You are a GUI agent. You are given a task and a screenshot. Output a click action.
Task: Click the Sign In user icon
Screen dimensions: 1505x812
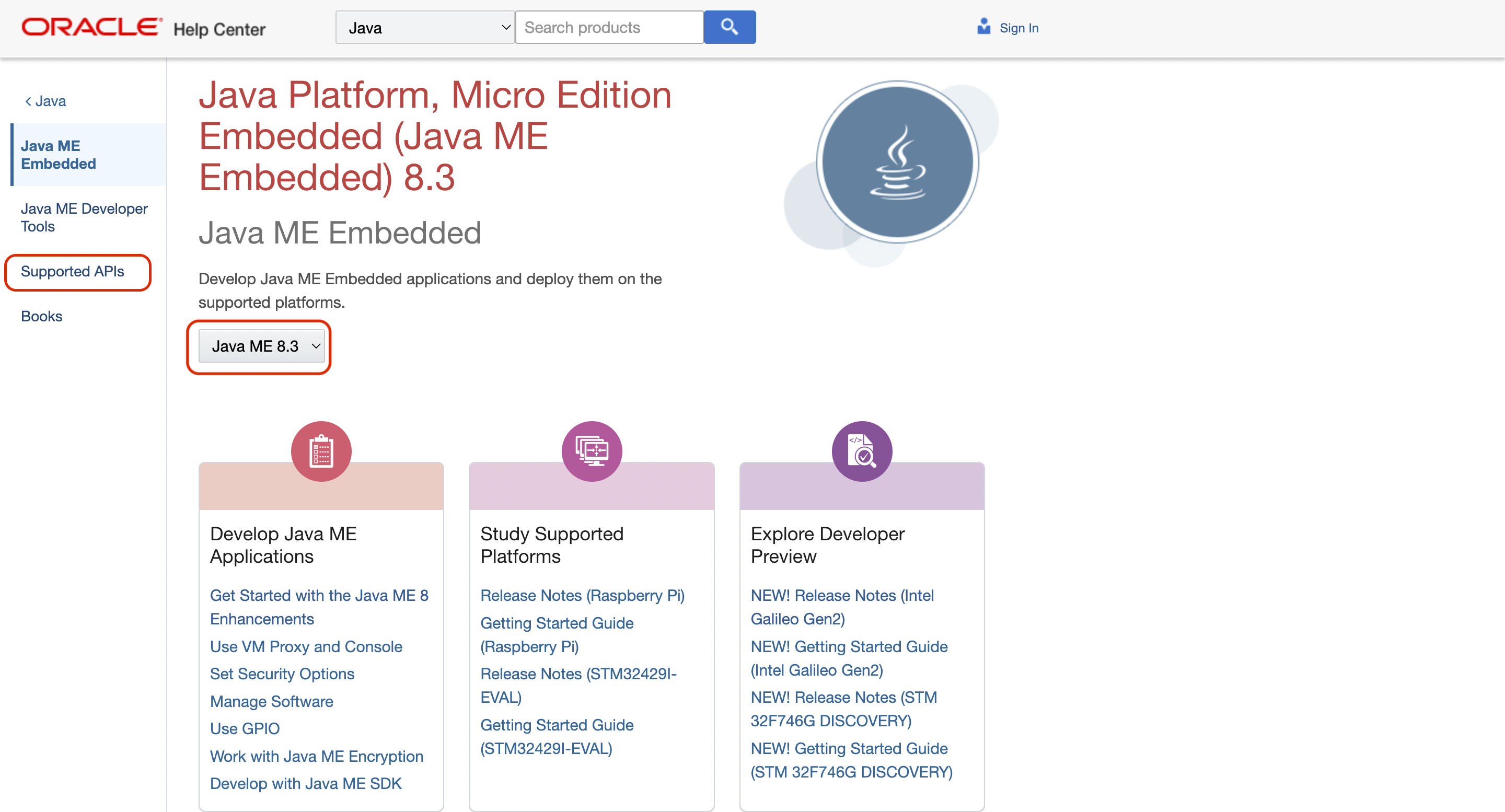(x=984, y=27)
